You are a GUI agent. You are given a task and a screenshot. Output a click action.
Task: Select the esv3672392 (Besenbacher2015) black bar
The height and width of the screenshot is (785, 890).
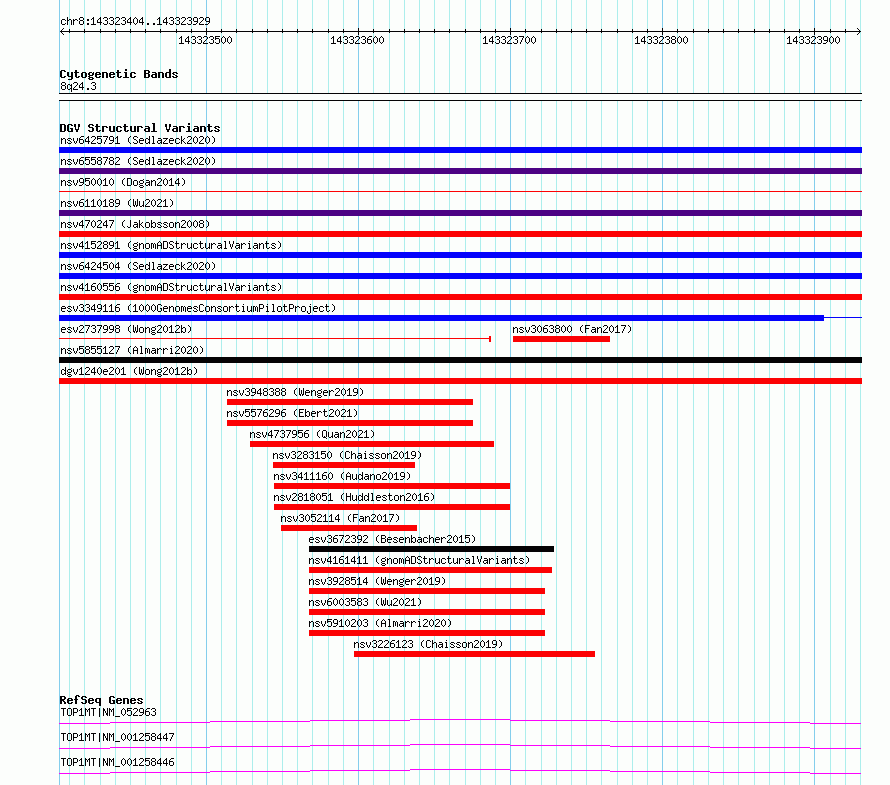(x=431, y=549)
